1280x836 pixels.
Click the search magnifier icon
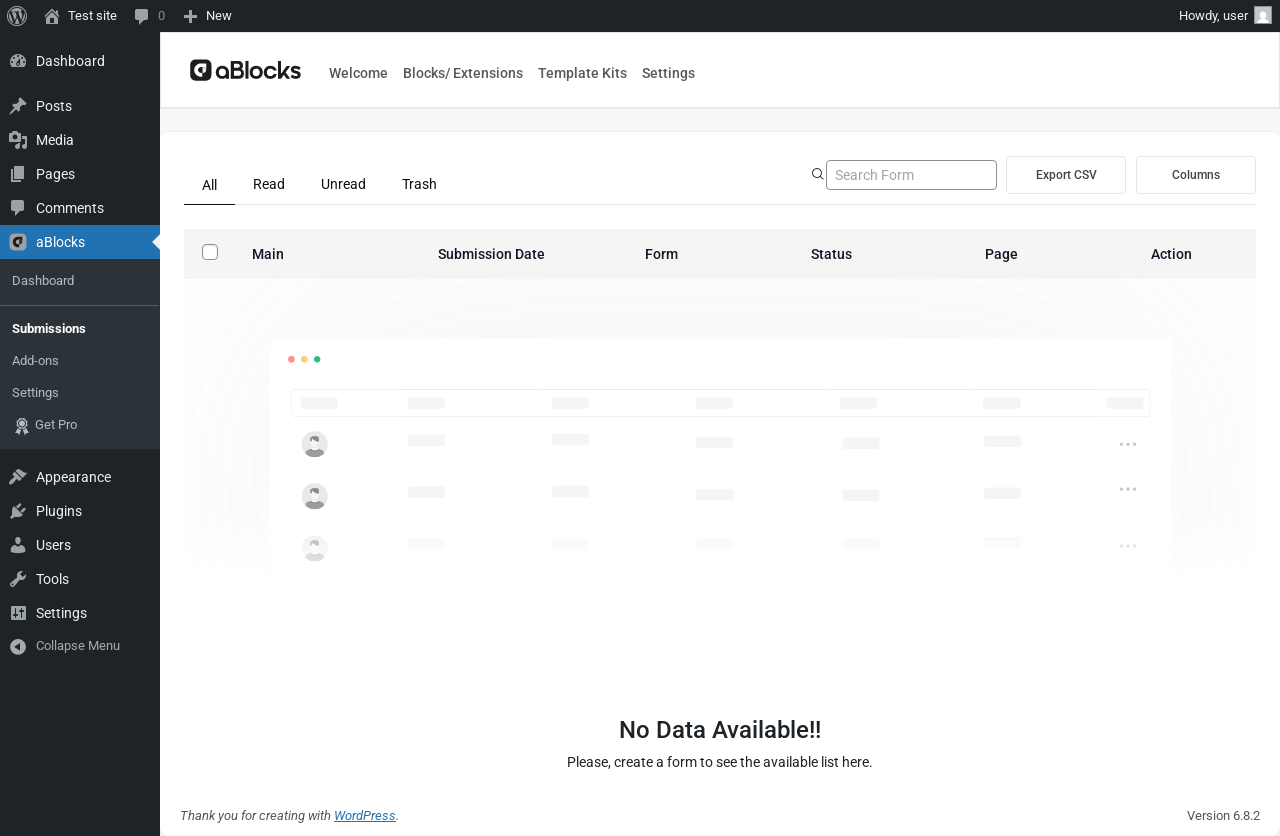tap(818, 174)
